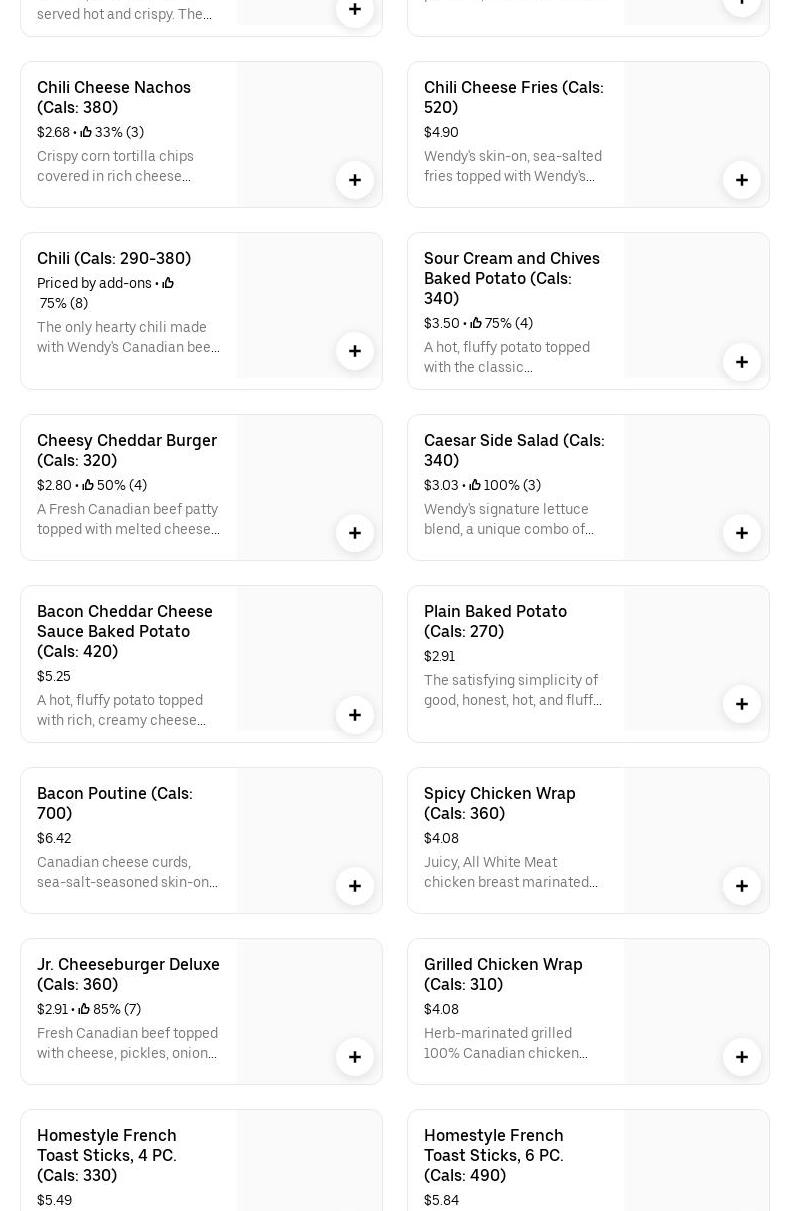The height and width of the screenshot is (1211, 804).
Task: Add Cheesy Cheddar Burger to order
Action: point(355,533)
